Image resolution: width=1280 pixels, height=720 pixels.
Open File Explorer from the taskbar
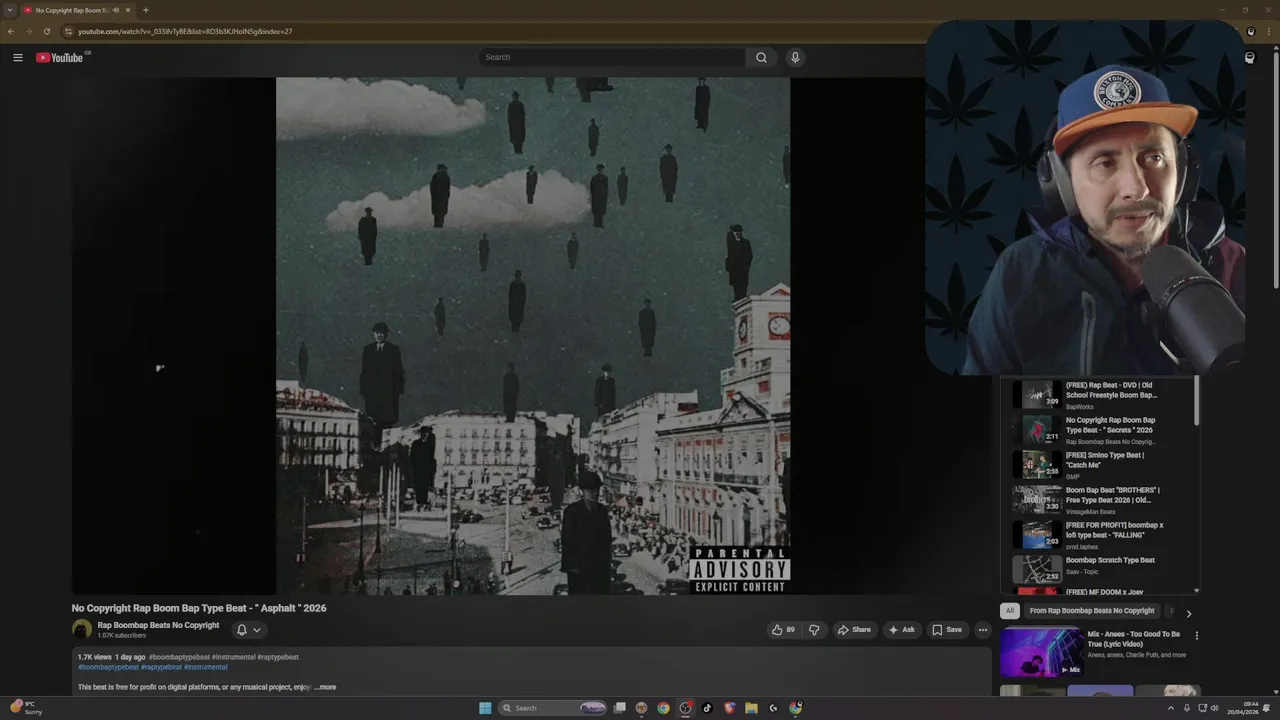pos(751,708)
